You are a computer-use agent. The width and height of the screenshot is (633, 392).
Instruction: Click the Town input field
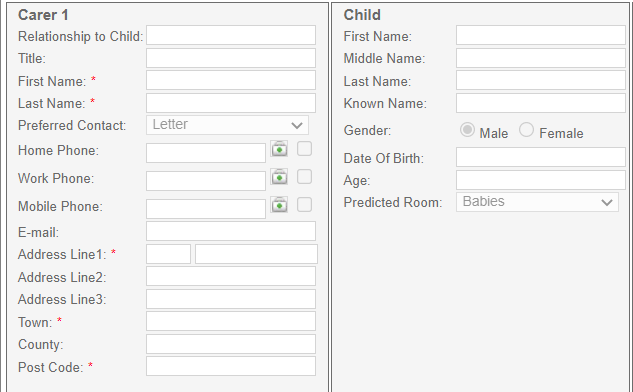[x=231, y=321]
